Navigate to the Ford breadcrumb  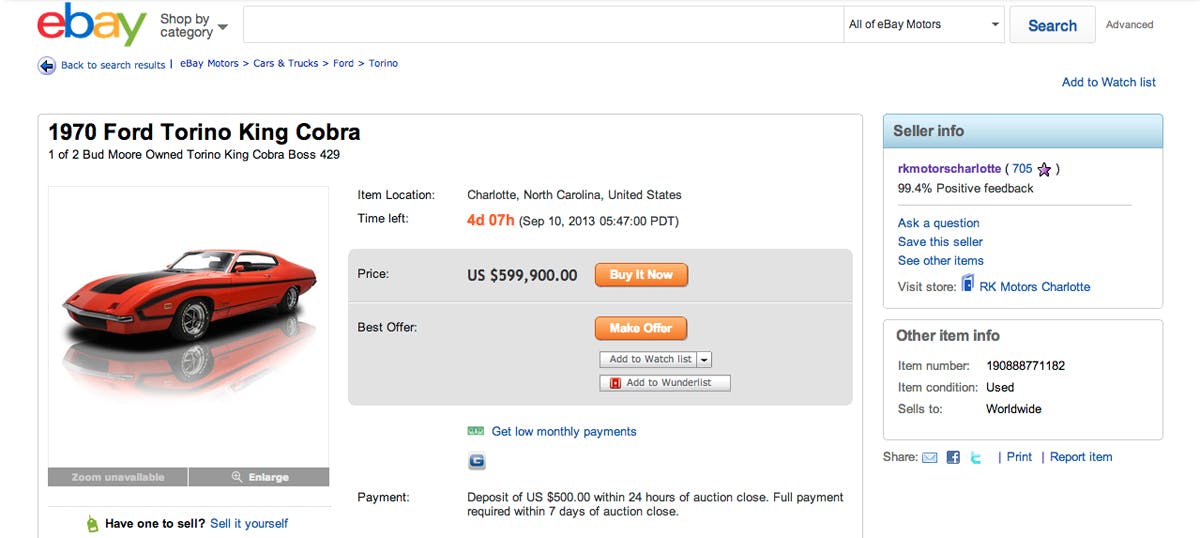click(x=343, y=63)
